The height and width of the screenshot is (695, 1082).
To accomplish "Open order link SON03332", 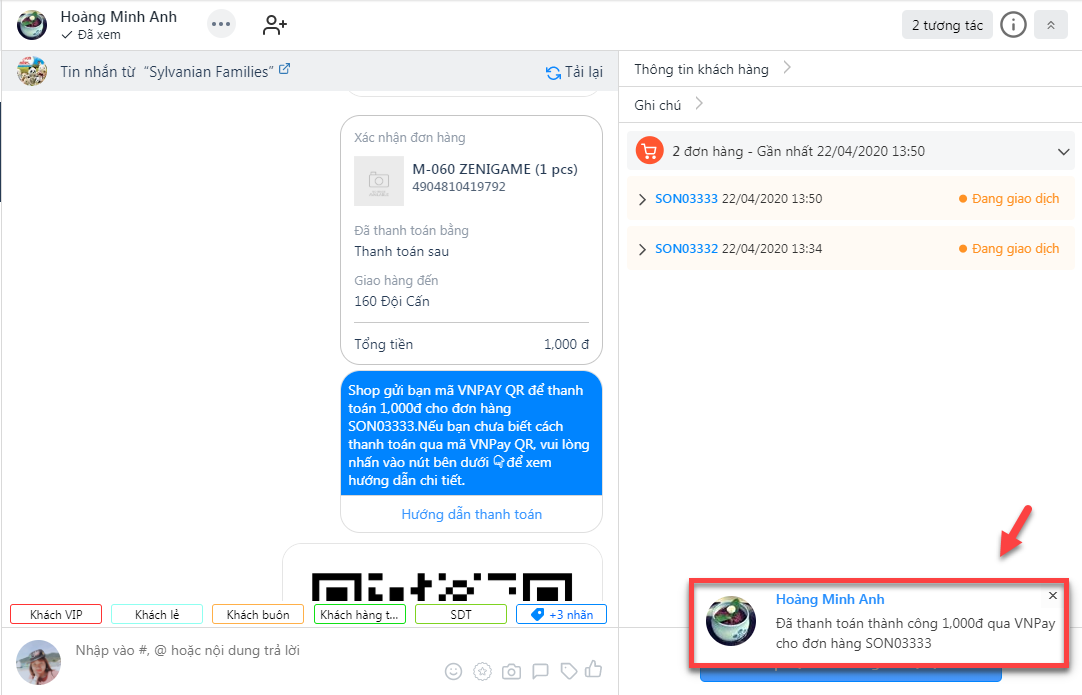I will 686,248.
